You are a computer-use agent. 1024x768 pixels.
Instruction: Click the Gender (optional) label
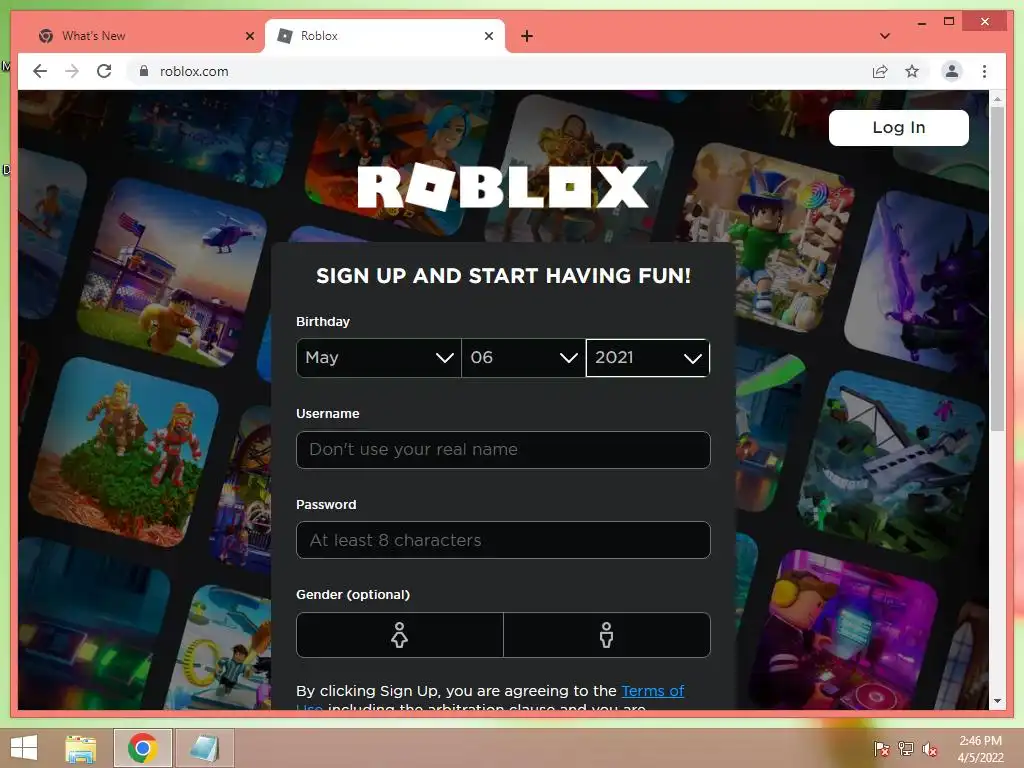point(353,594)
